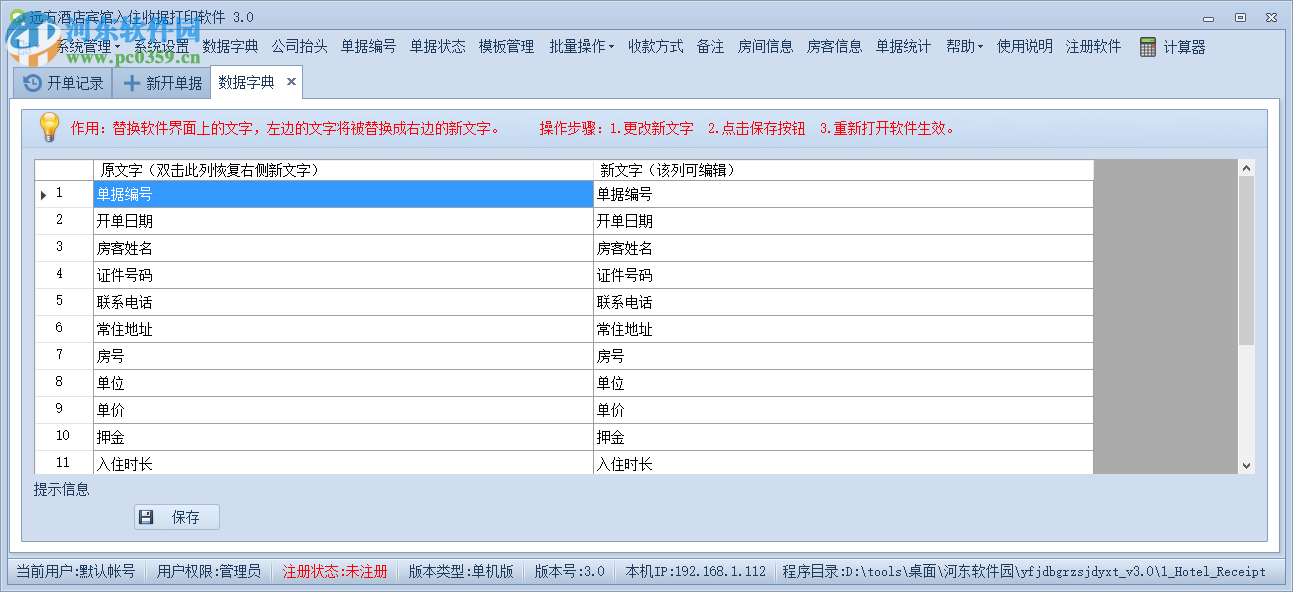Minimize the application window
The width and height of the screenshot is (1293, 592).
[x=1208, y=17]
